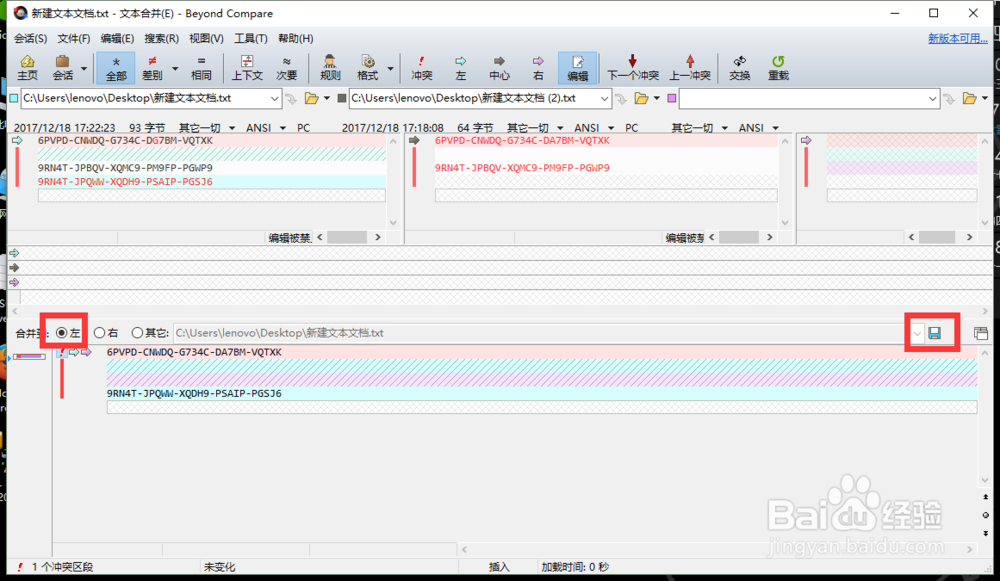This screenshot has height=581, width=1000.
Task: Select the 相同 same-lines filter
Action: pos(201,68)
